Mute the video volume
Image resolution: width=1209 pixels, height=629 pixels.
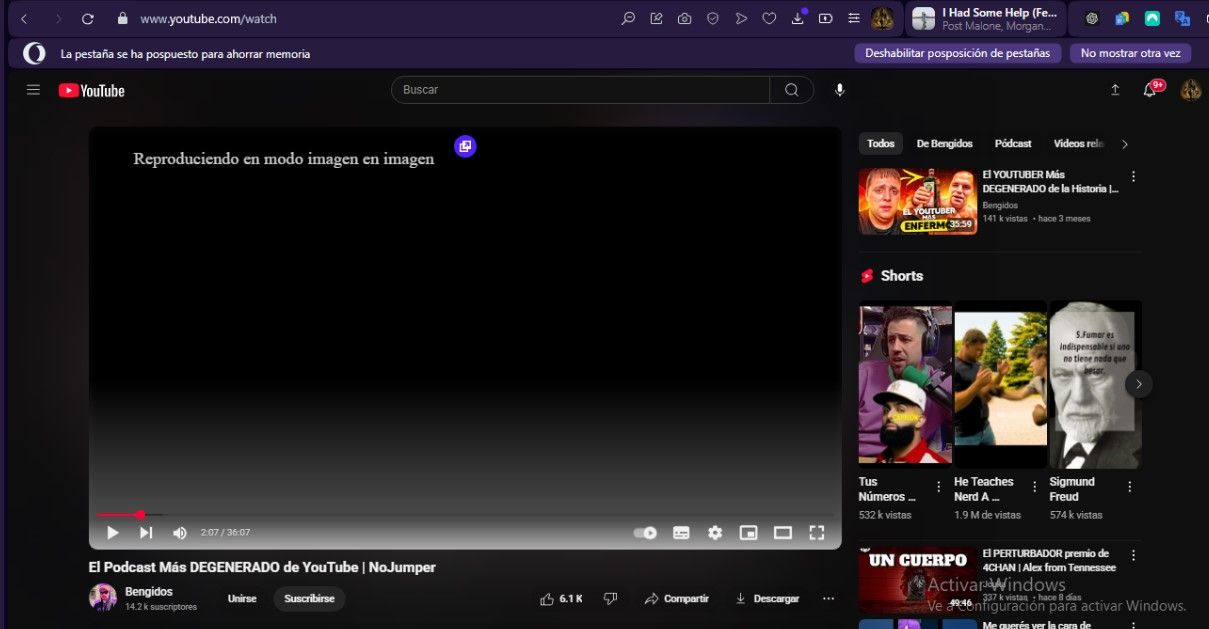pyautogui.click(x=180, y=533)
